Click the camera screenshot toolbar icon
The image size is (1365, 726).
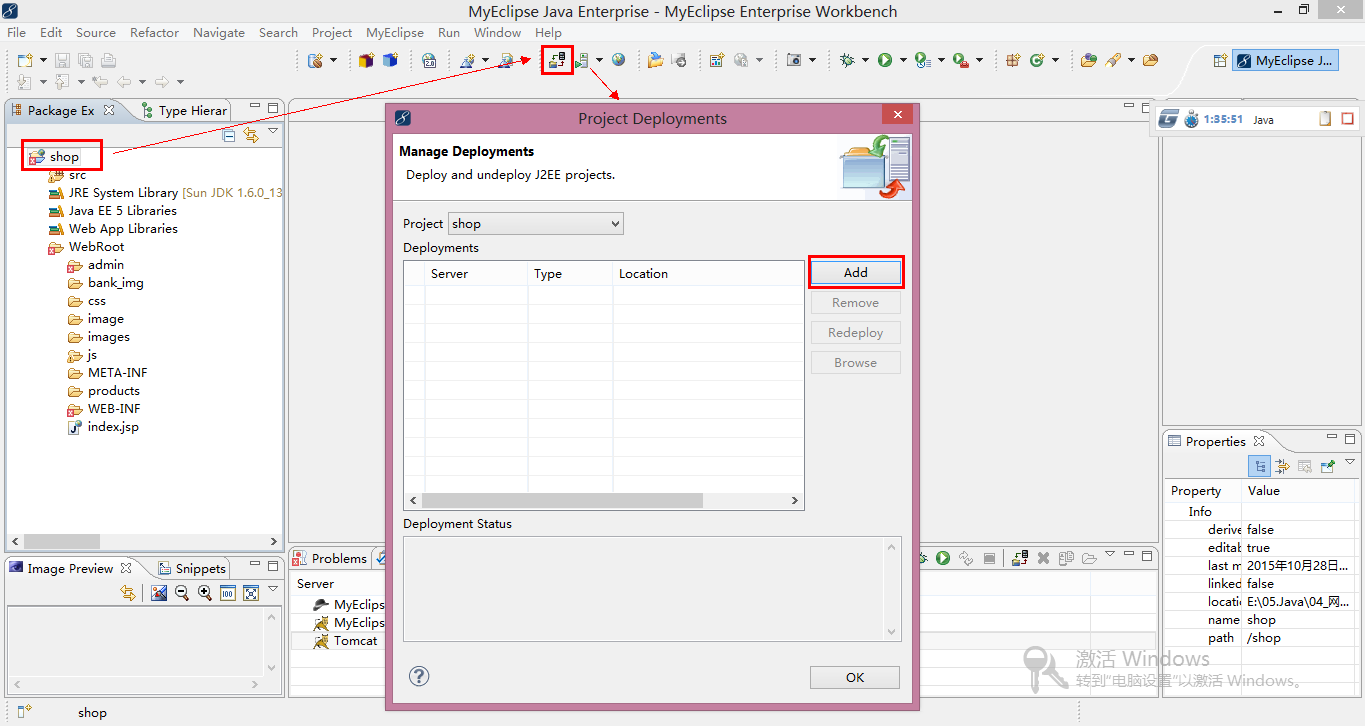pyautogui.click(x=794, y=60)
